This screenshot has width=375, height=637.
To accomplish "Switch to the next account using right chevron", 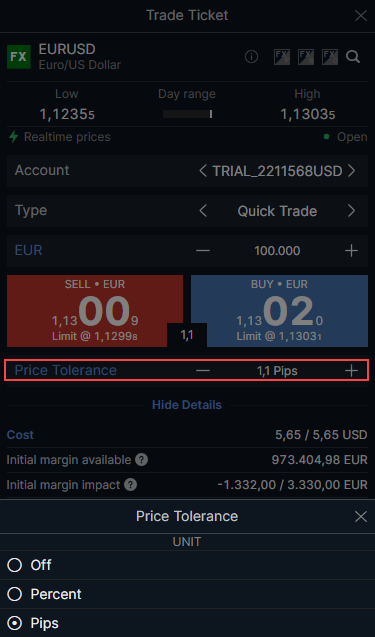I will click(x=351, y=171).
